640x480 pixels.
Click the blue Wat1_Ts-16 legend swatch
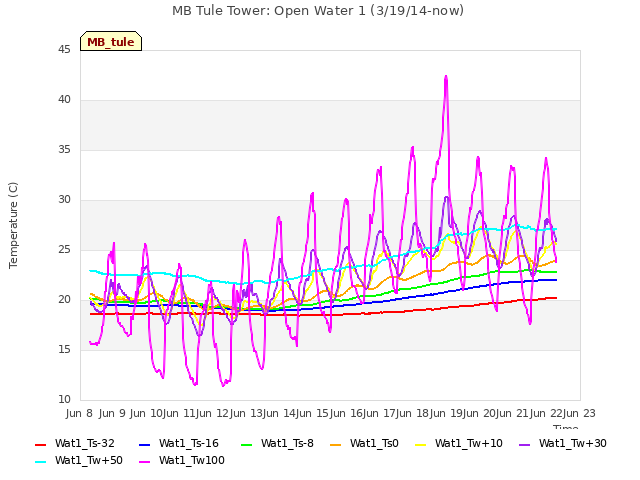point(145,444)
